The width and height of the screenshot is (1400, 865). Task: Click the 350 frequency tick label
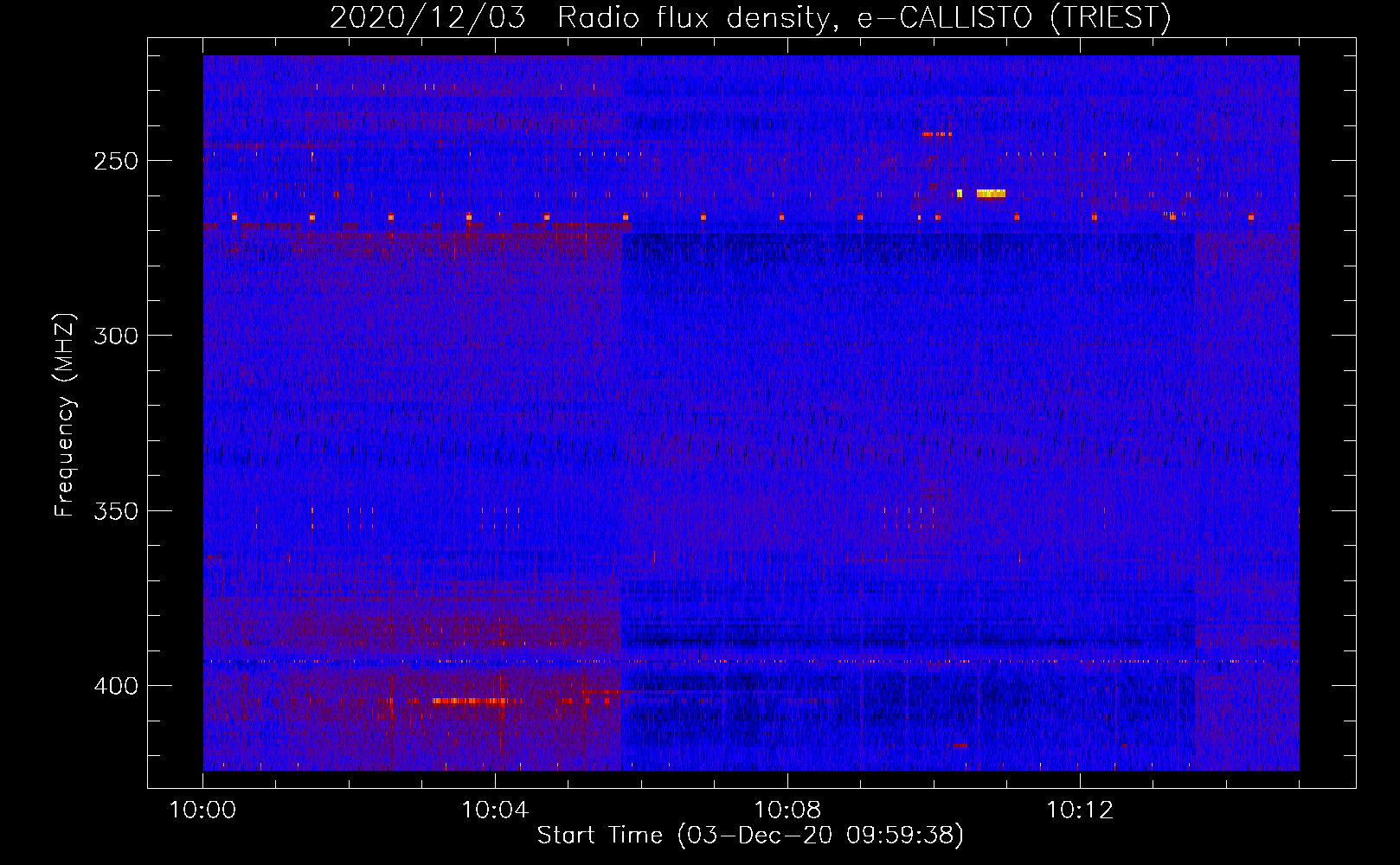116,510
